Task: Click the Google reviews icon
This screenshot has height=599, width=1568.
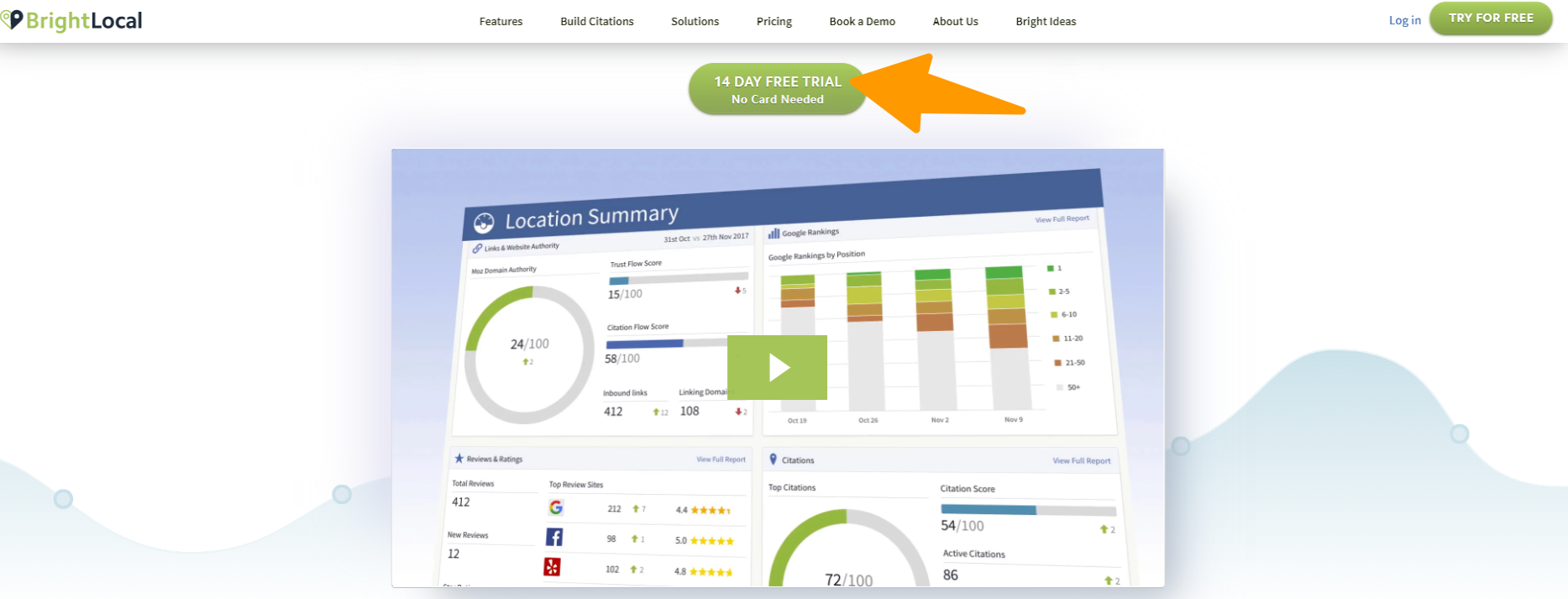Action: pyautogui.click(x=556, y=507)
